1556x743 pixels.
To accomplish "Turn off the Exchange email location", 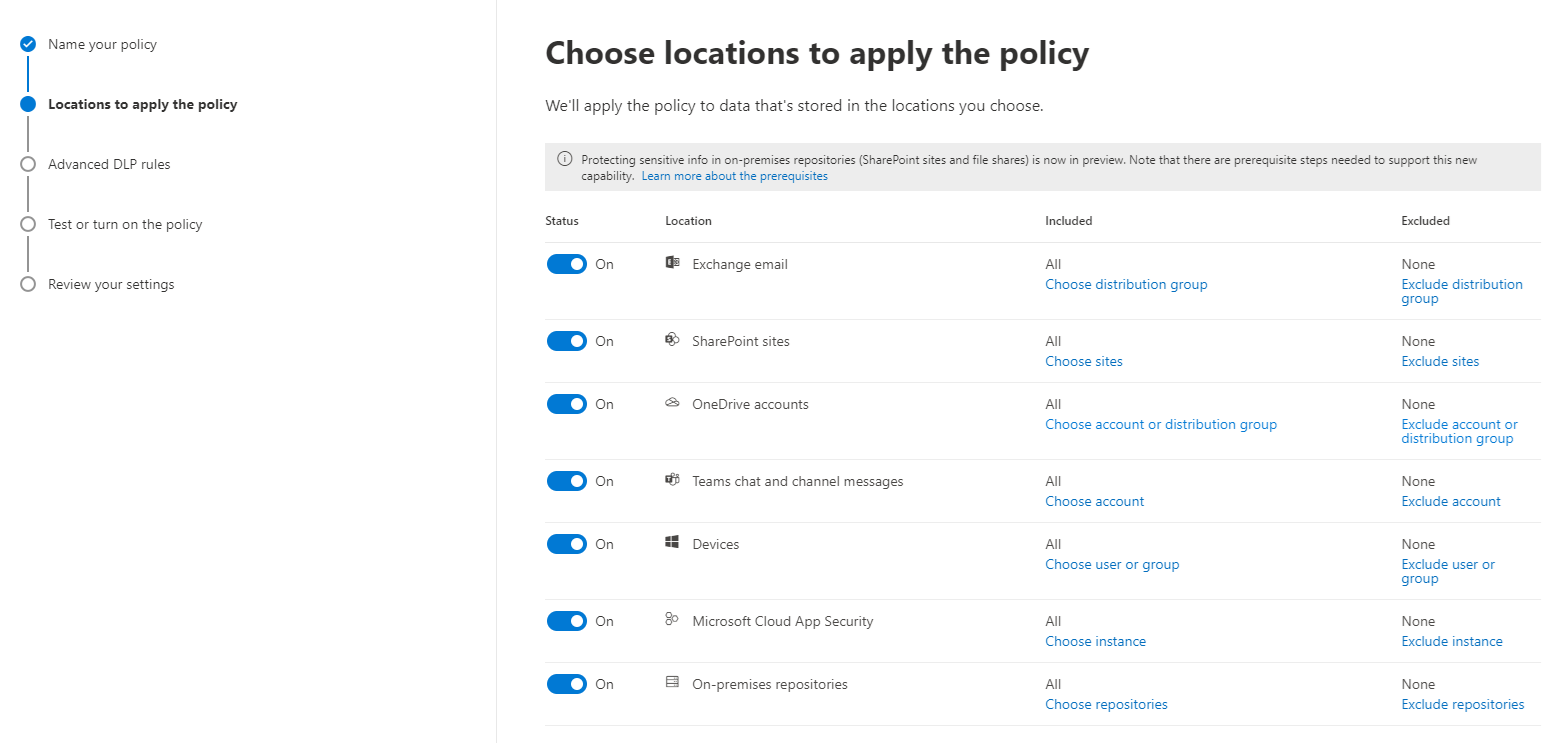I will pos(567,263).
